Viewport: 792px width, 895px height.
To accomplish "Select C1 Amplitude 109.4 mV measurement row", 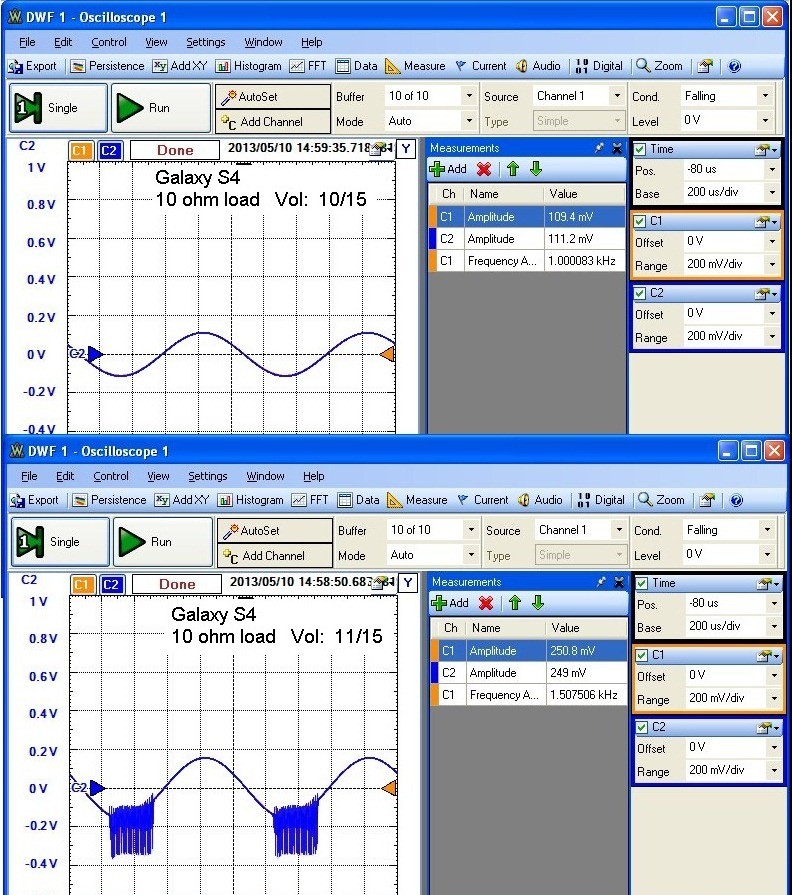I will [527, 217].
